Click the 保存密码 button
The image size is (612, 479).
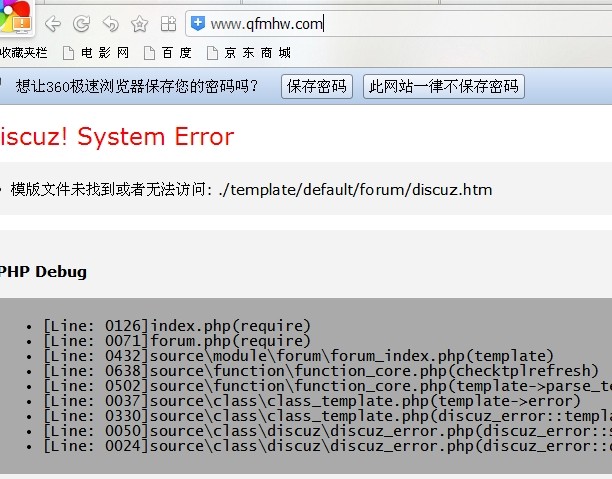317,86
